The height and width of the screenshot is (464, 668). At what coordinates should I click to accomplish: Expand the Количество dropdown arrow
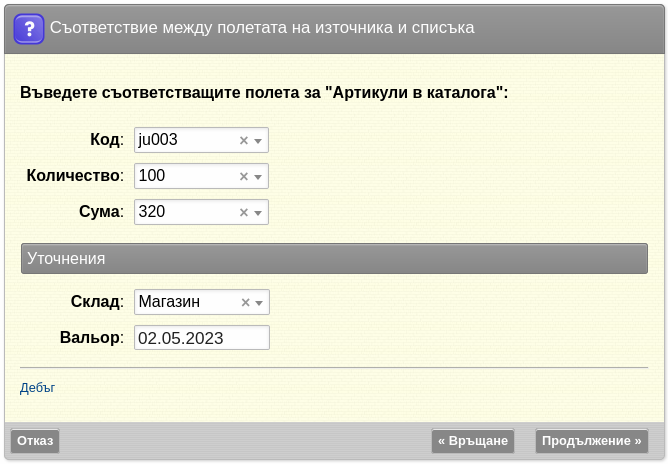pyautogui.click(x=258, y=177)
